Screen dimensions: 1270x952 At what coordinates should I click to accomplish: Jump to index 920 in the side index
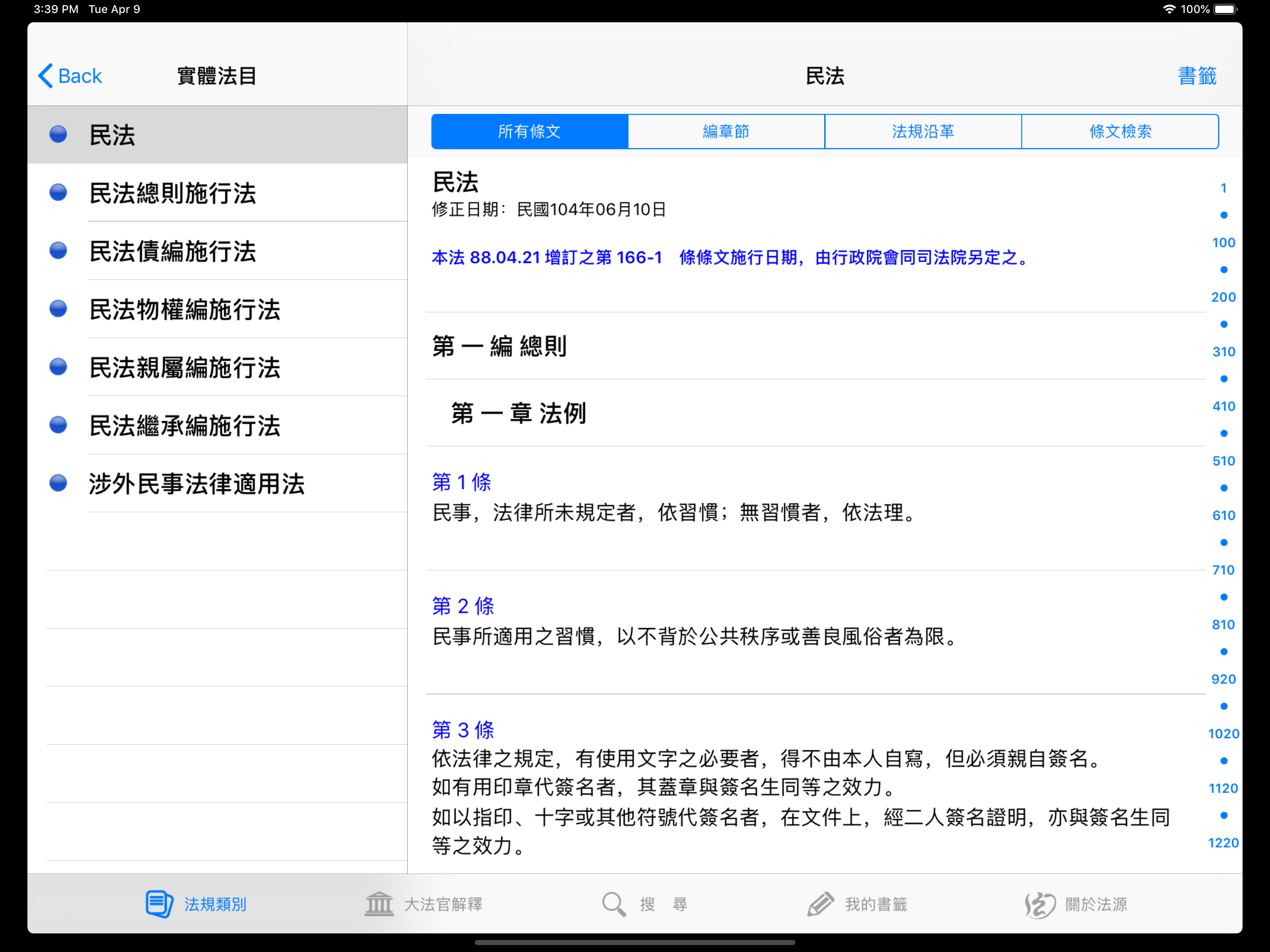pos(1224,679)
